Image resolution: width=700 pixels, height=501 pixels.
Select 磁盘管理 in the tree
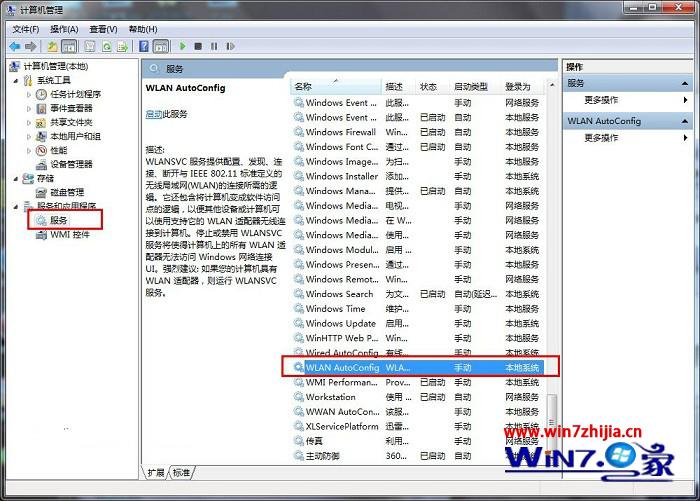tap(67, 192)
